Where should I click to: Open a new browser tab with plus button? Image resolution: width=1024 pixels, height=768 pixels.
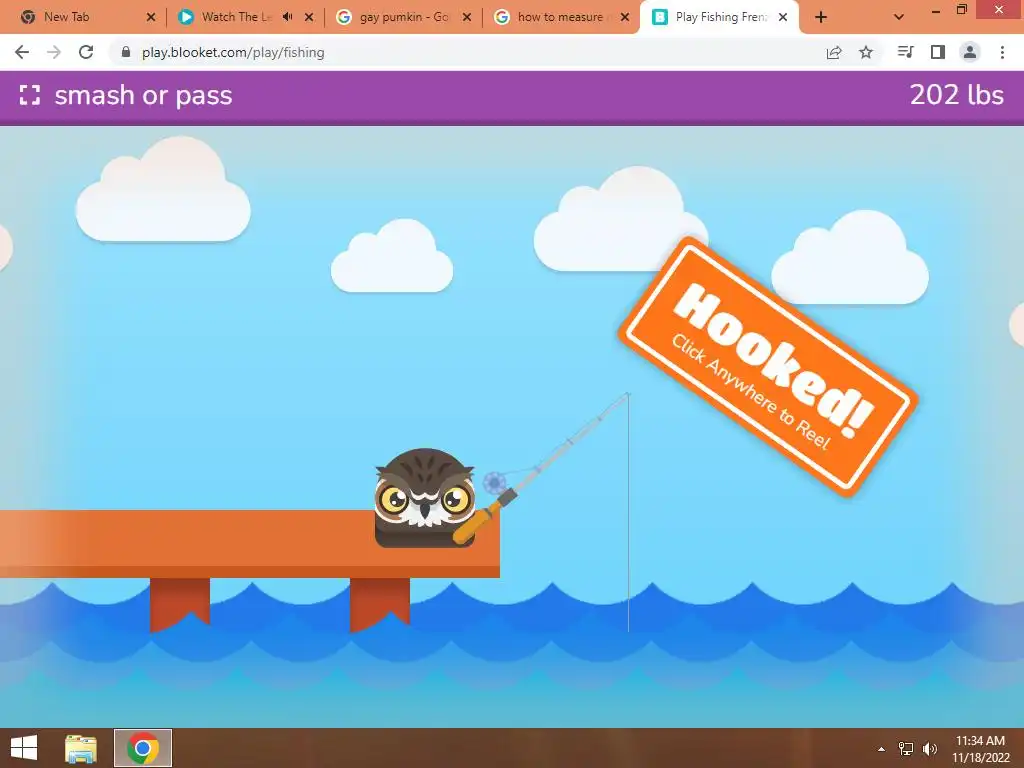click(821, 17)
